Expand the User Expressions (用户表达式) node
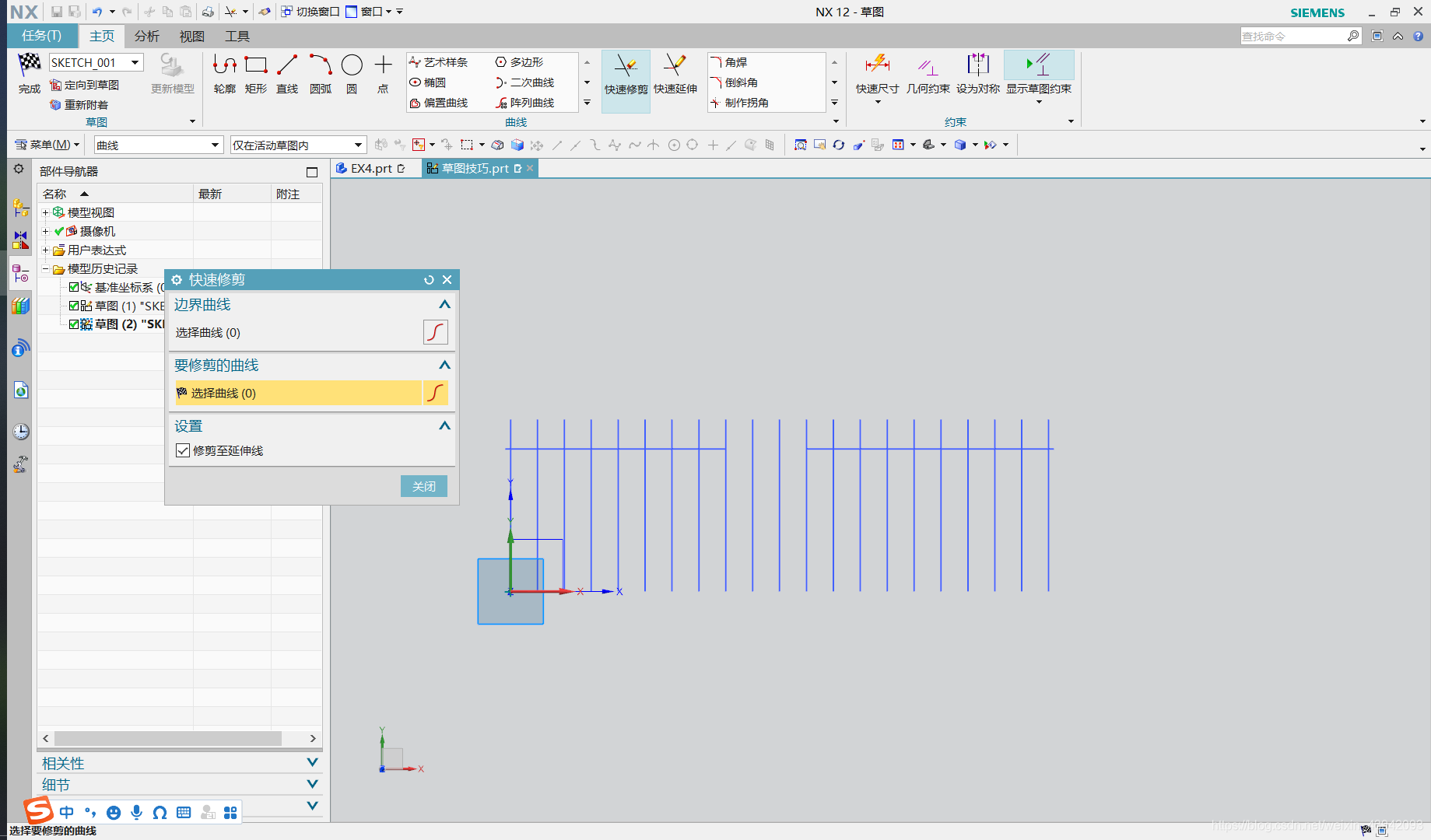The image size is (1431, 840). click(45, 250)
